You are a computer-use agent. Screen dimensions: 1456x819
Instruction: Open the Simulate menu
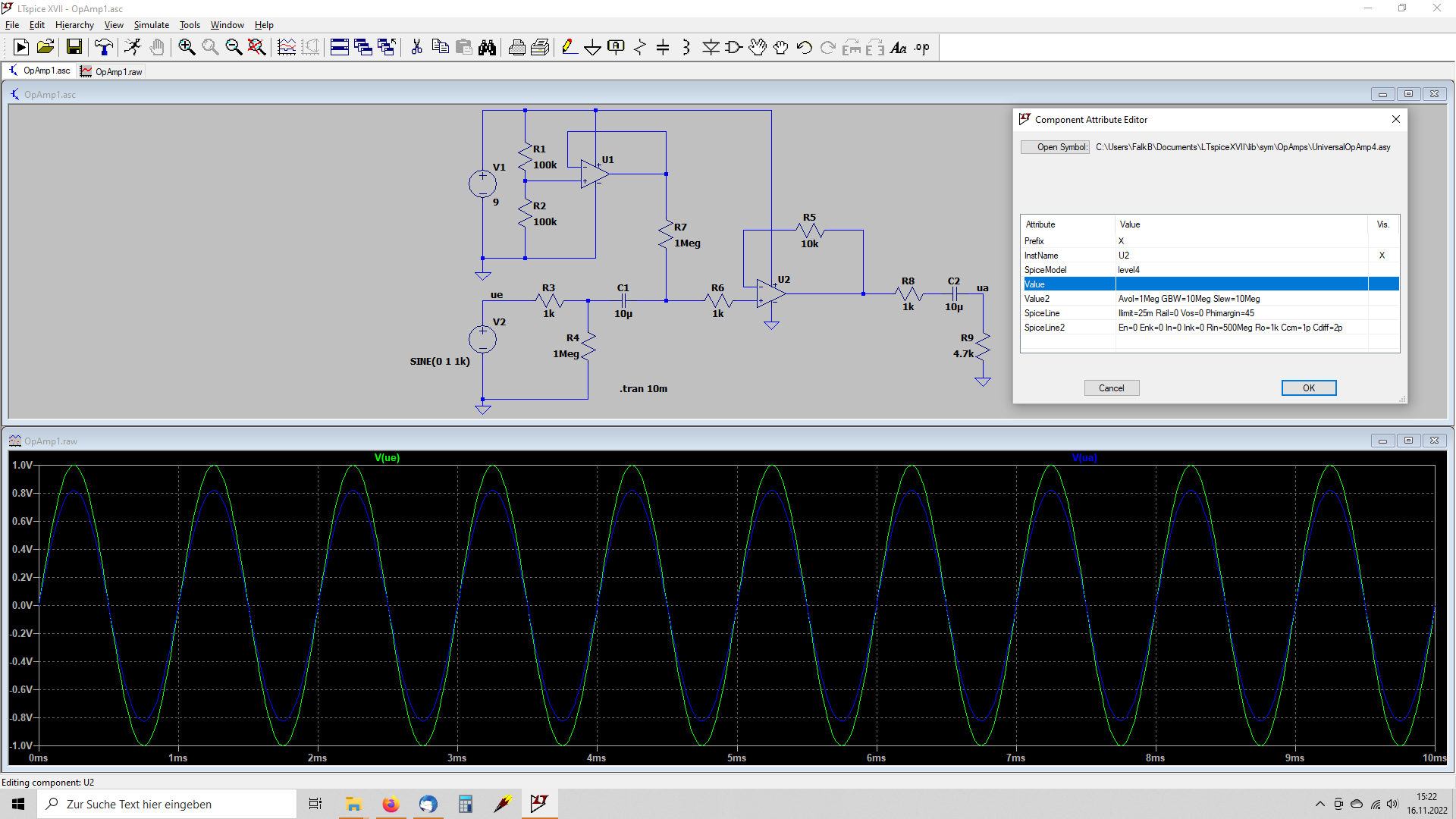pyautogui.click(x=152, y=25)
